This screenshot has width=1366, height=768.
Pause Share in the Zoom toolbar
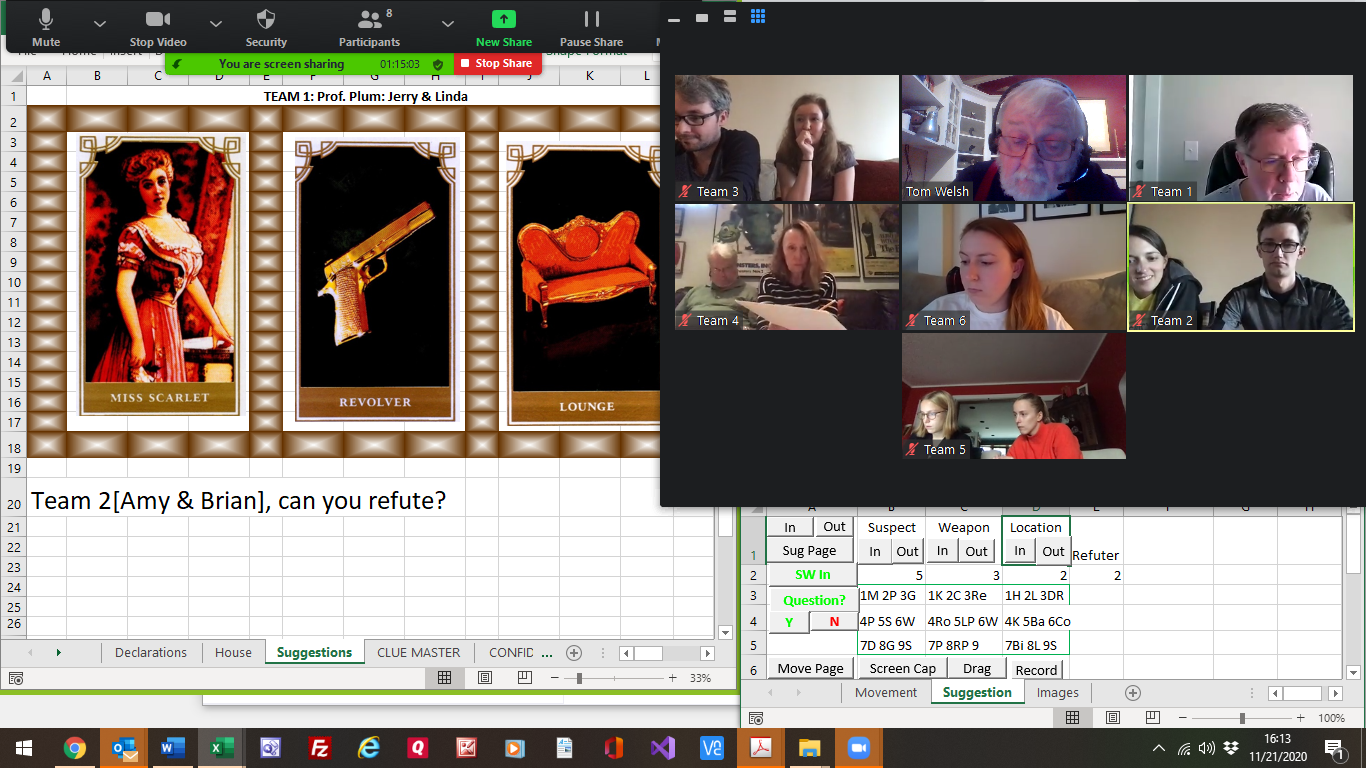coord(591,27)
